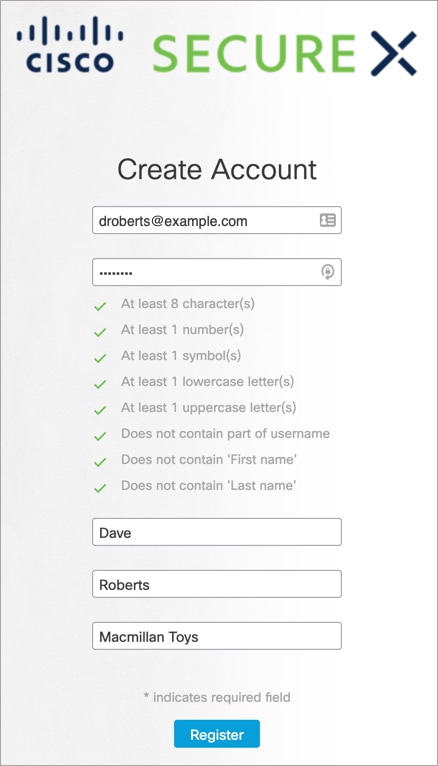Viewport: 438px width, 766px height.
Task: Click the text 'At least 1 uppercase letter(s)'
Action: point(209,407)
